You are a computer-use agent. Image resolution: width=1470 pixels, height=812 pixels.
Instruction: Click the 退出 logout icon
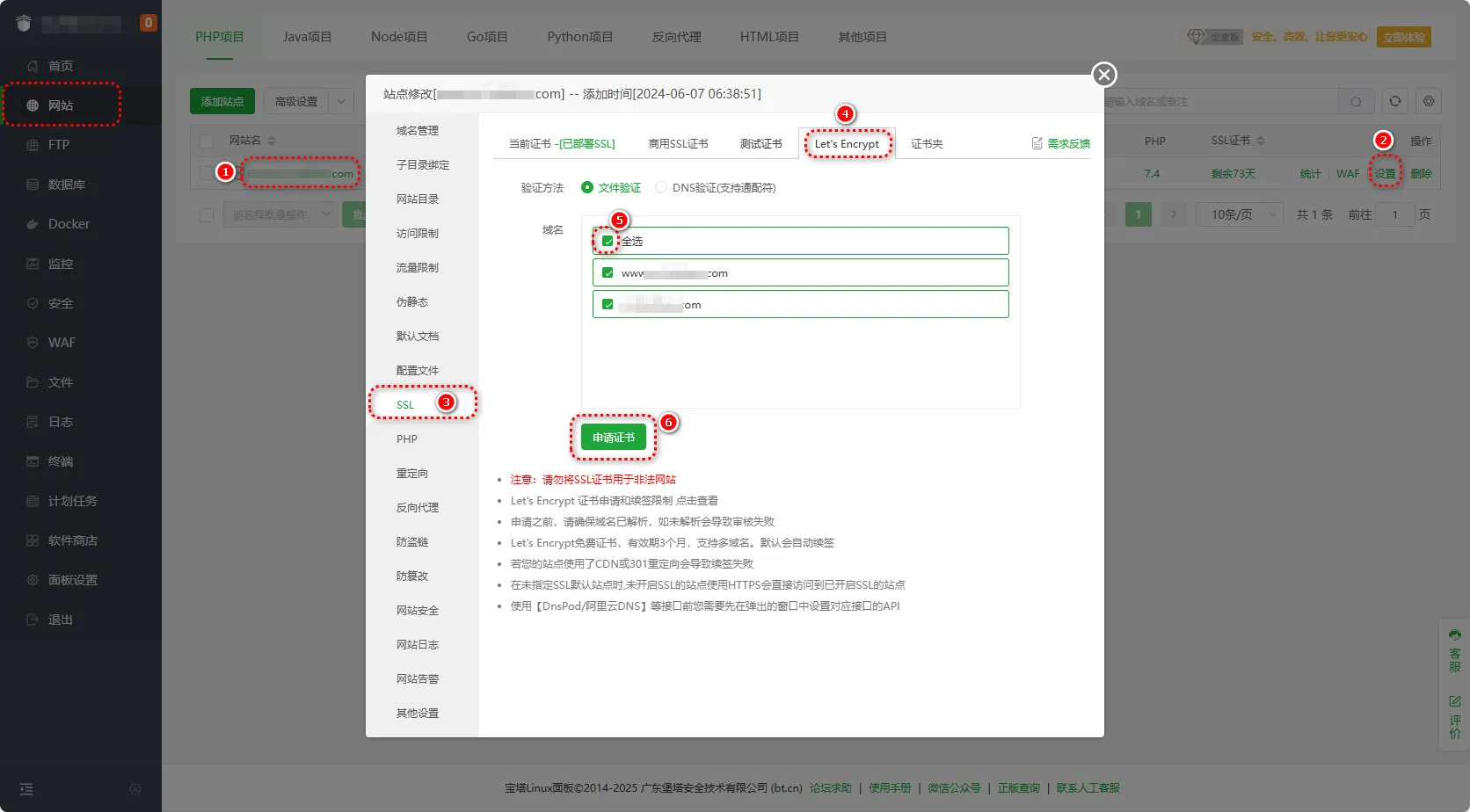tap(33, 620)
